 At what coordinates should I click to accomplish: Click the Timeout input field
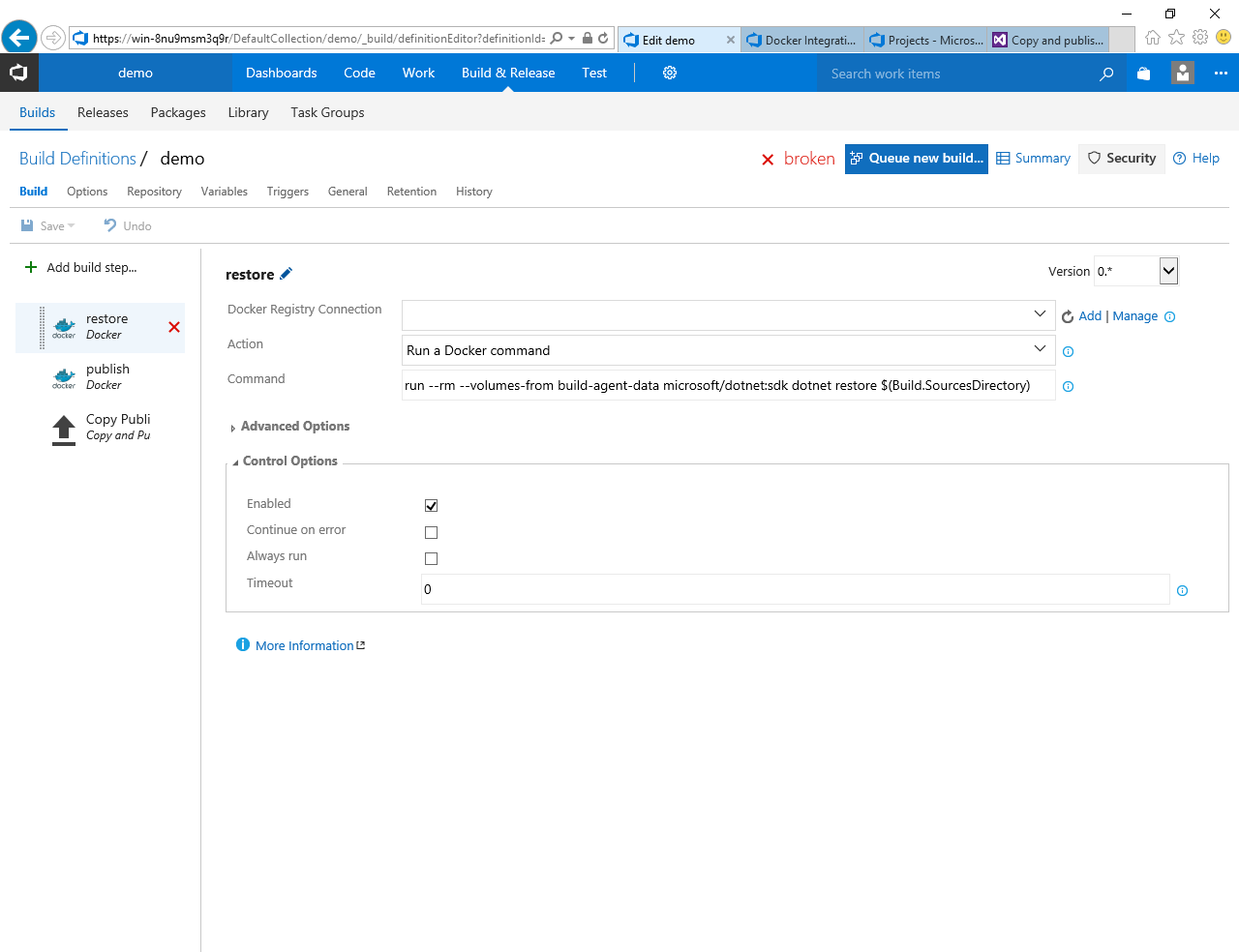coord(796,589)
